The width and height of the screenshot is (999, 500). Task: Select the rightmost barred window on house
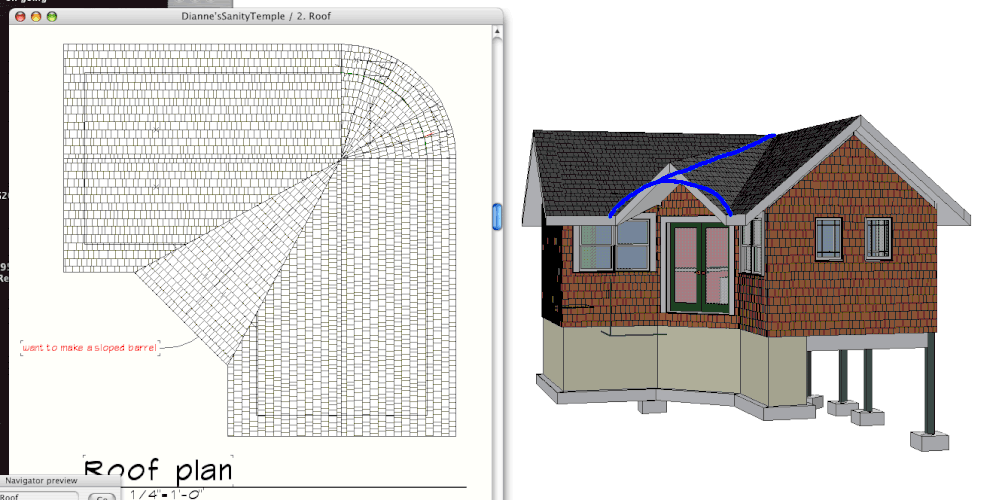pos(877,238)
